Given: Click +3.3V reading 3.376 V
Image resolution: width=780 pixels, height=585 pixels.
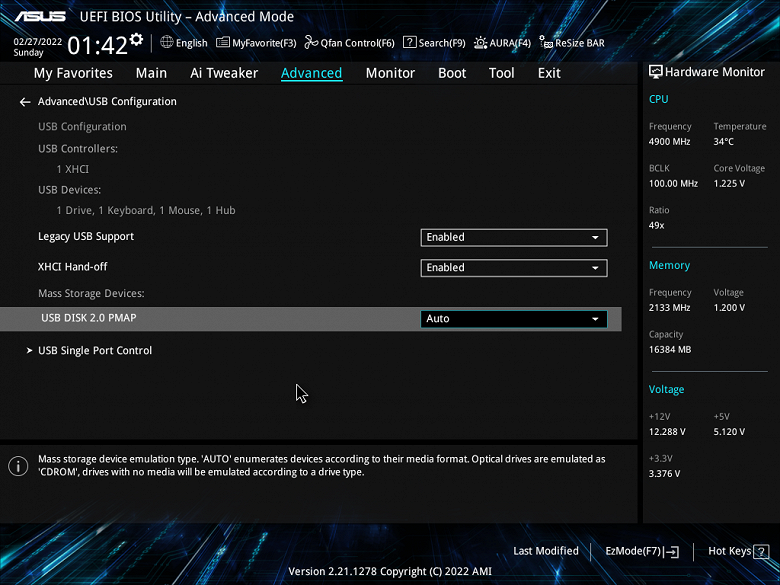Looking at the screenshot, I should click(664, 474).
